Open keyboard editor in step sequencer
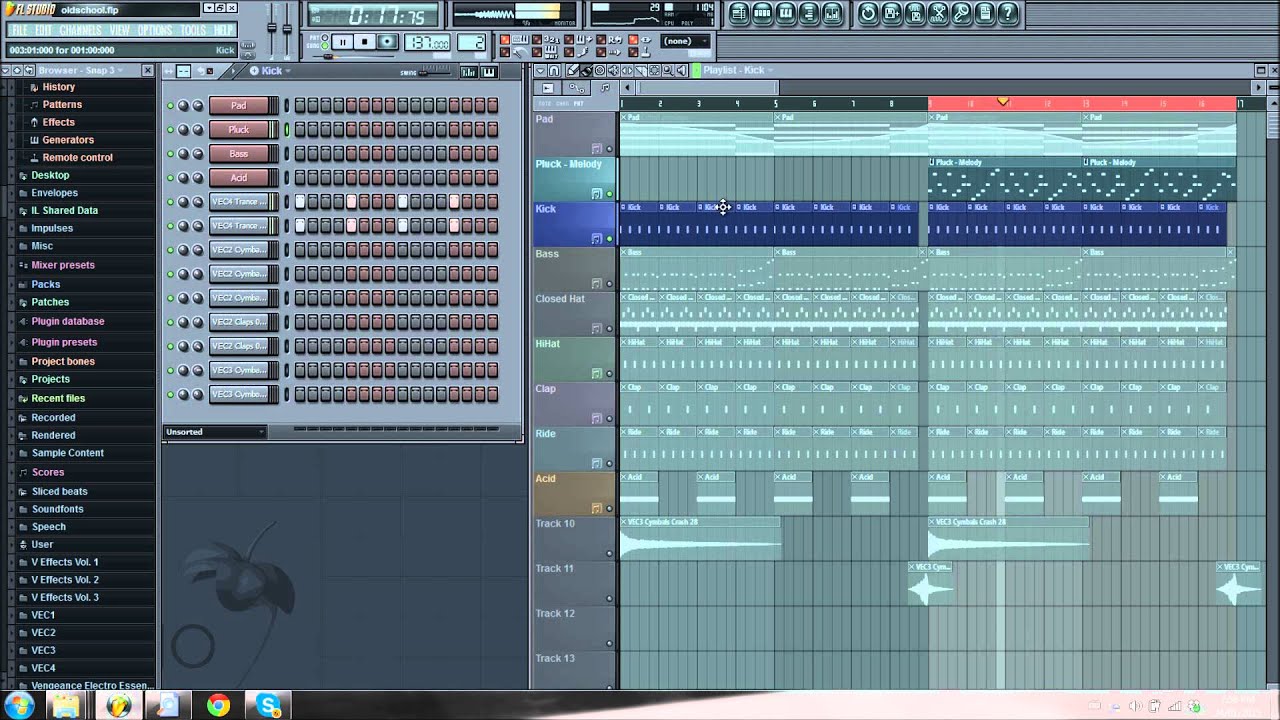This screenshot has width=1280, height=720. coord(489,72)
